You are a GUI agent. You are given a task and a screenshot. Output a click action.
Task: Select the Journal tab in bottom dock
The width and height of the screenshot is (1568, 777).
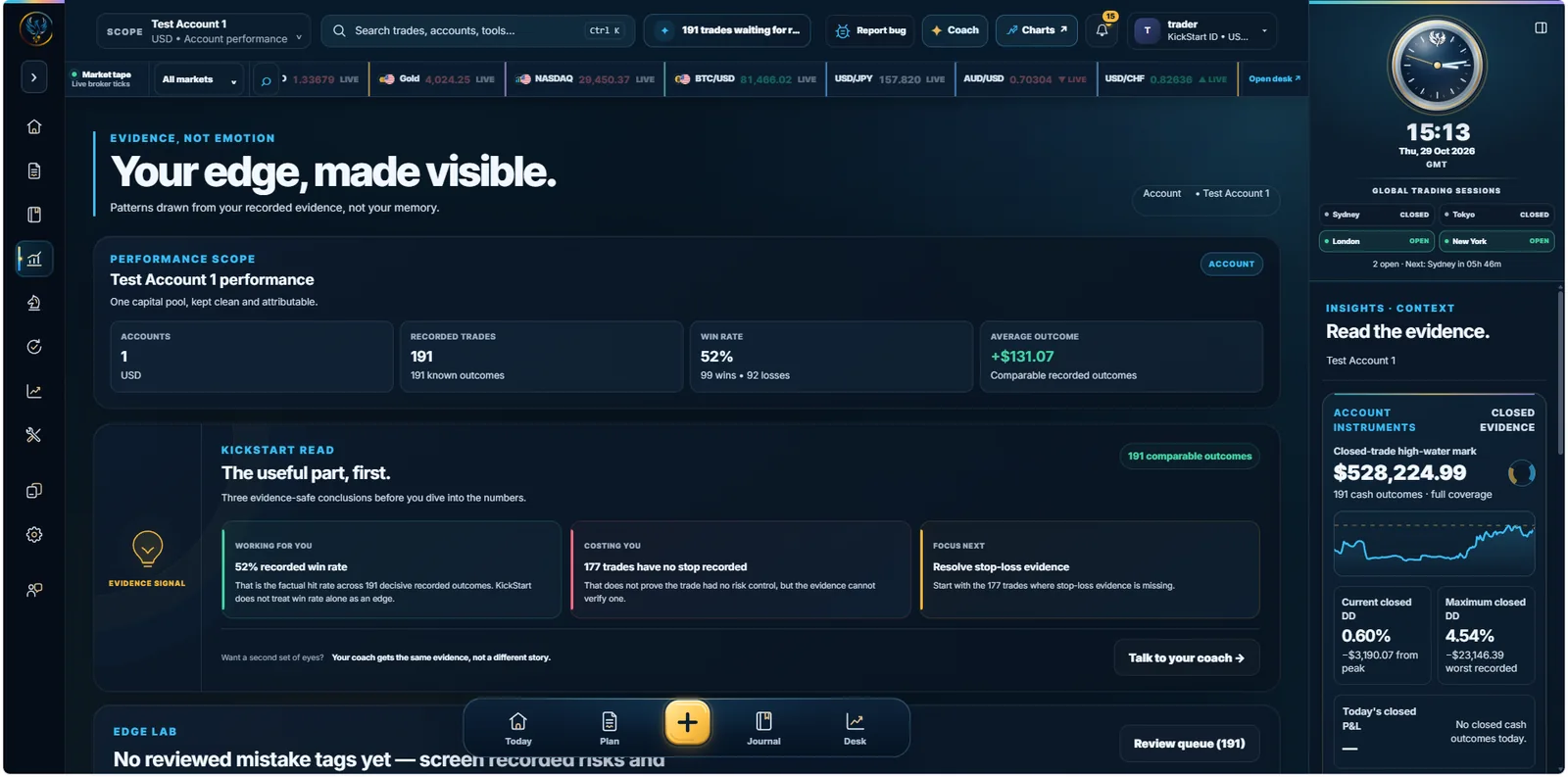click(x=763, y=728)
